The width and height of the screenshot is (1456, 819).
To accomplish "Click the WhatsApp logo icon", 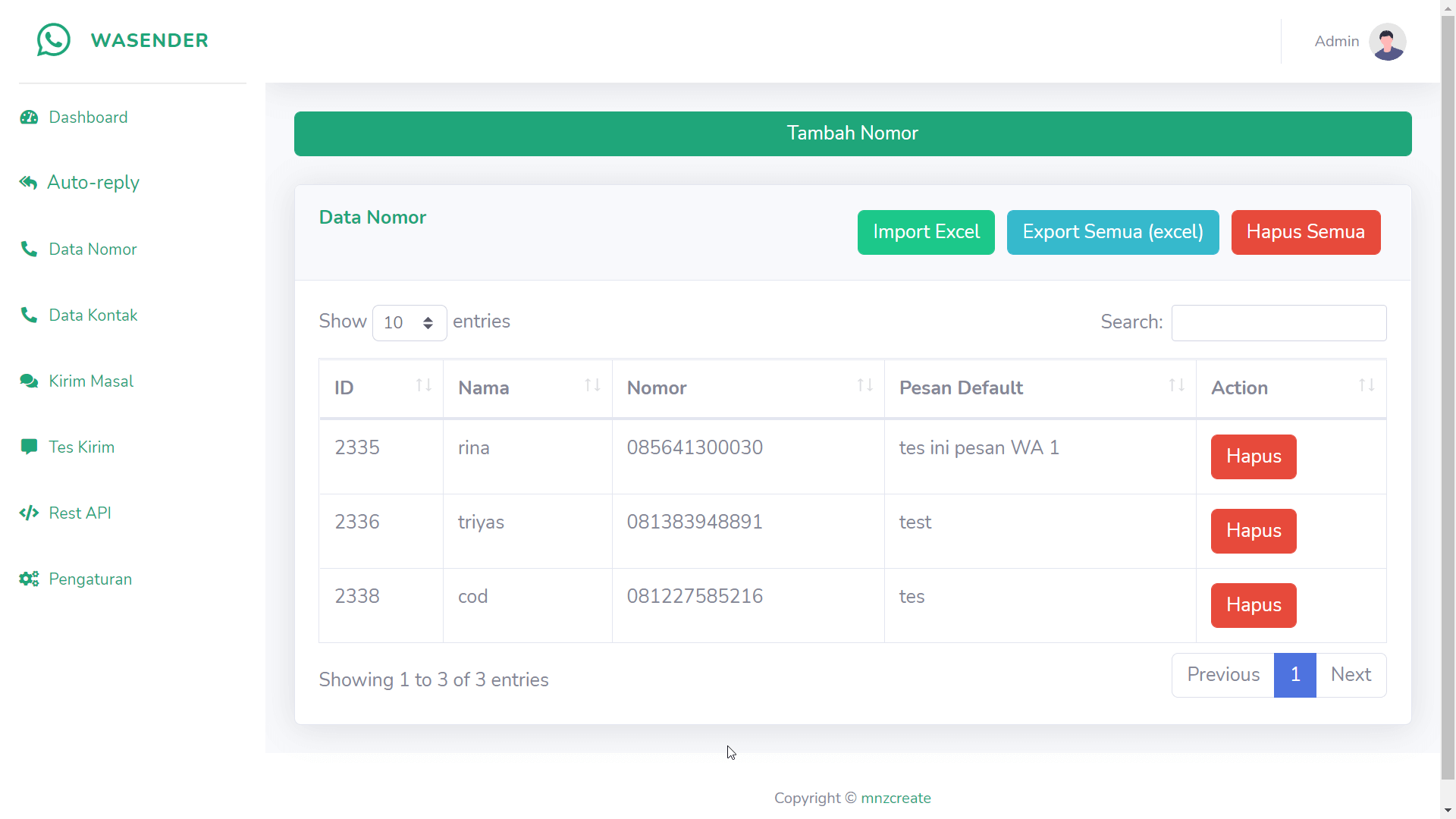I will click(53, 40).
